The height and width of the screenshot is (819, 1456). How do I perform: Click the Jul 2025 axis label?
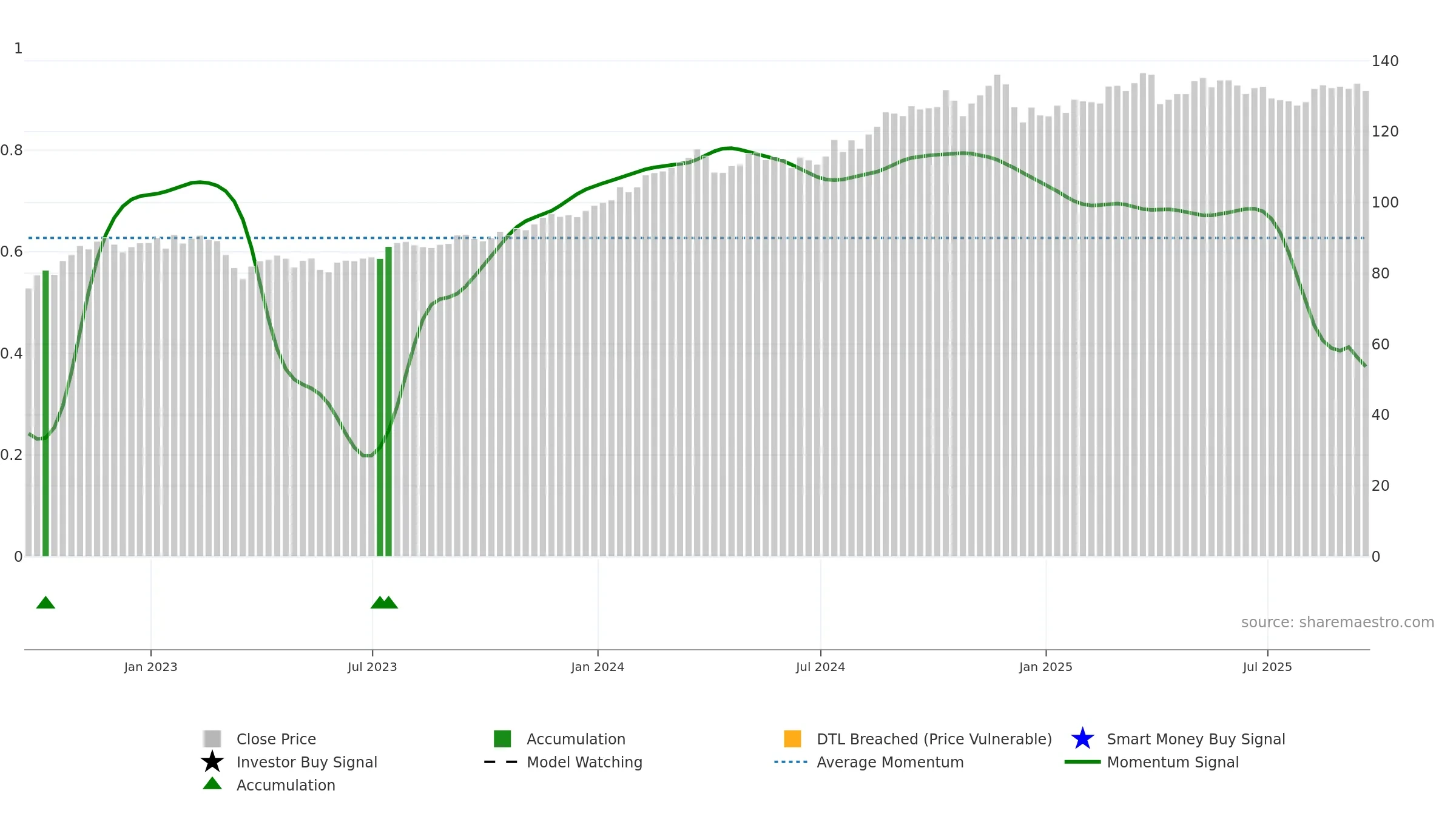(x=1267, y=667)
